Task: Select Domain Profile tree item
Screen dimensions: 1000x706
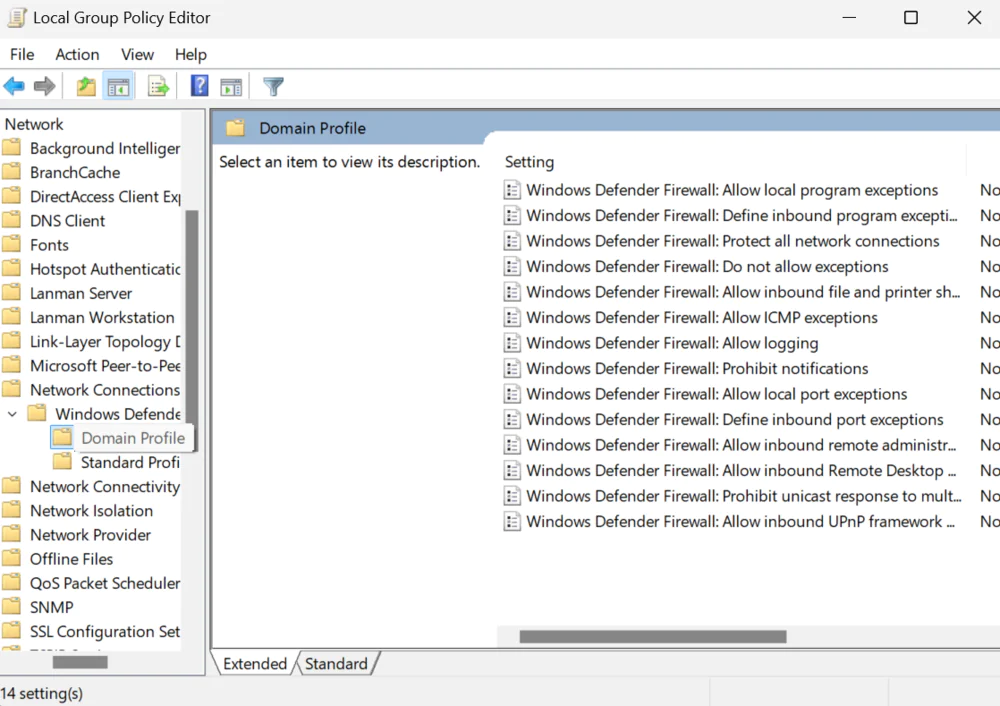Action: (133, 438)
